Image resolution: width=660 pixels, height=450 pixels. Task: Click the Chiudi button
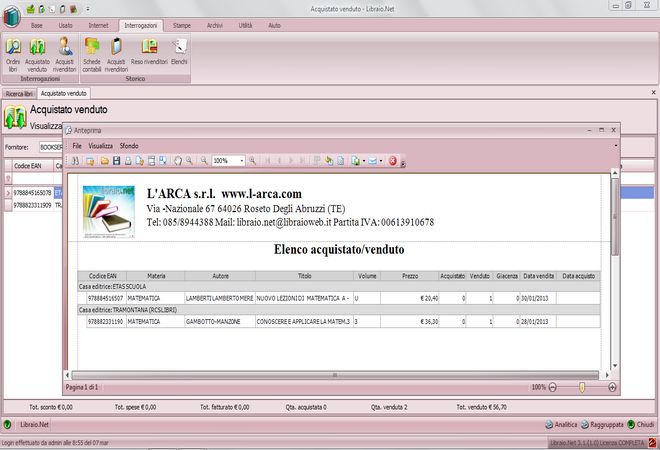click(x=641, y=425)
